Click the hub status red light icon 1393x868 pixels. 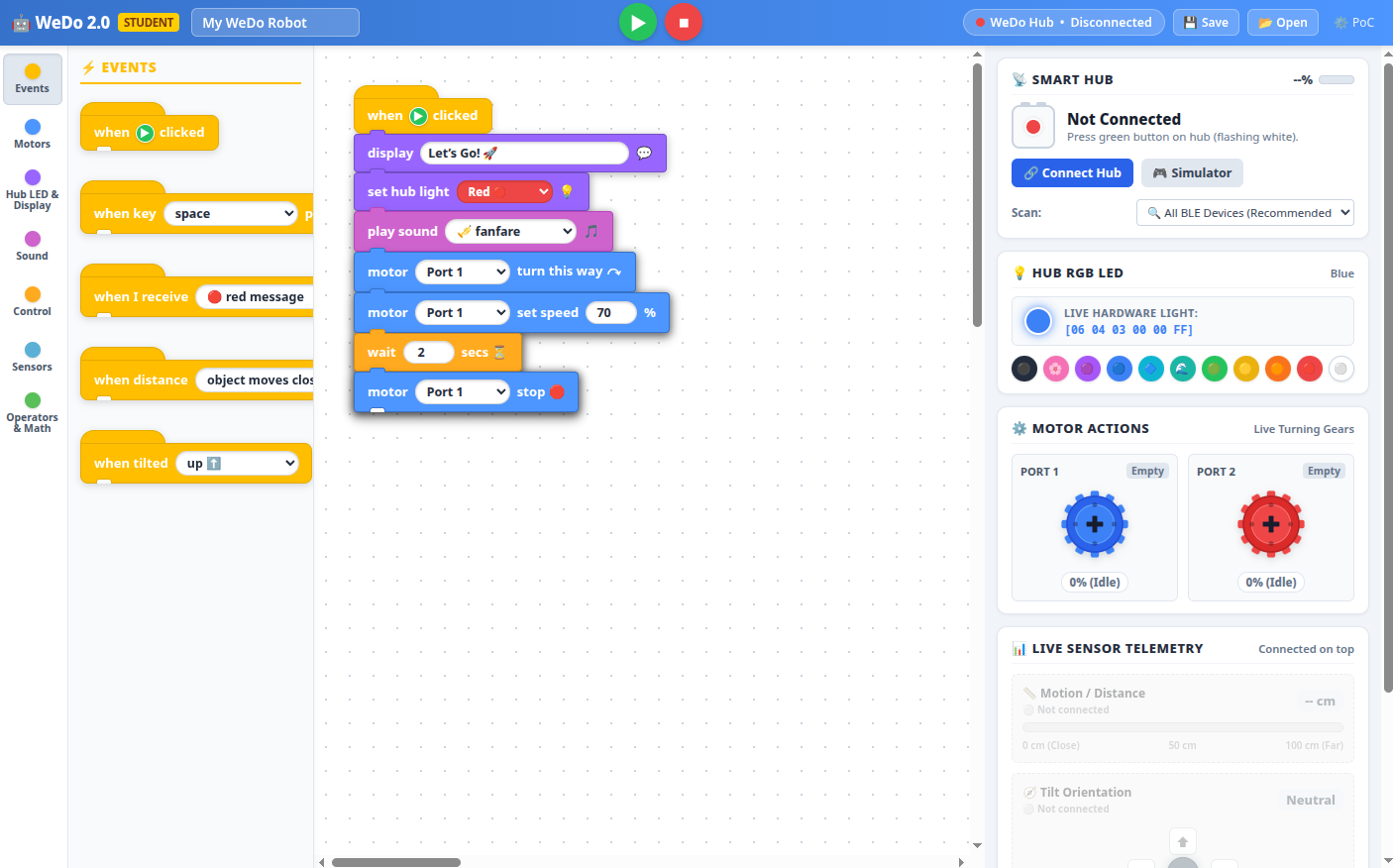pyautogui.click(x=1033, y=127)
